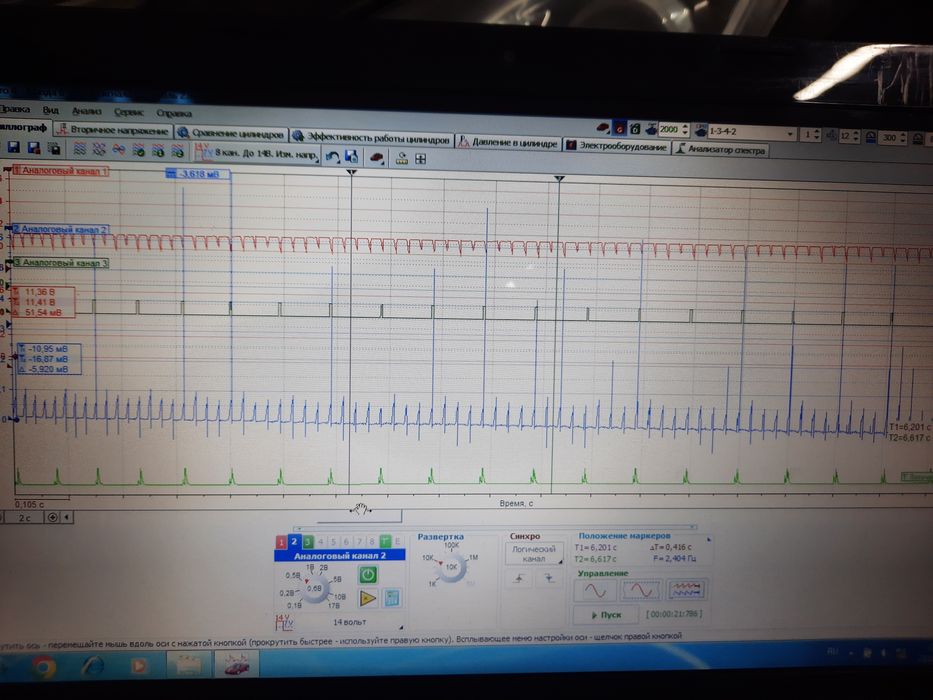
Task: Click the fifth waveform icon with green badge
Action: coord(158,151)
